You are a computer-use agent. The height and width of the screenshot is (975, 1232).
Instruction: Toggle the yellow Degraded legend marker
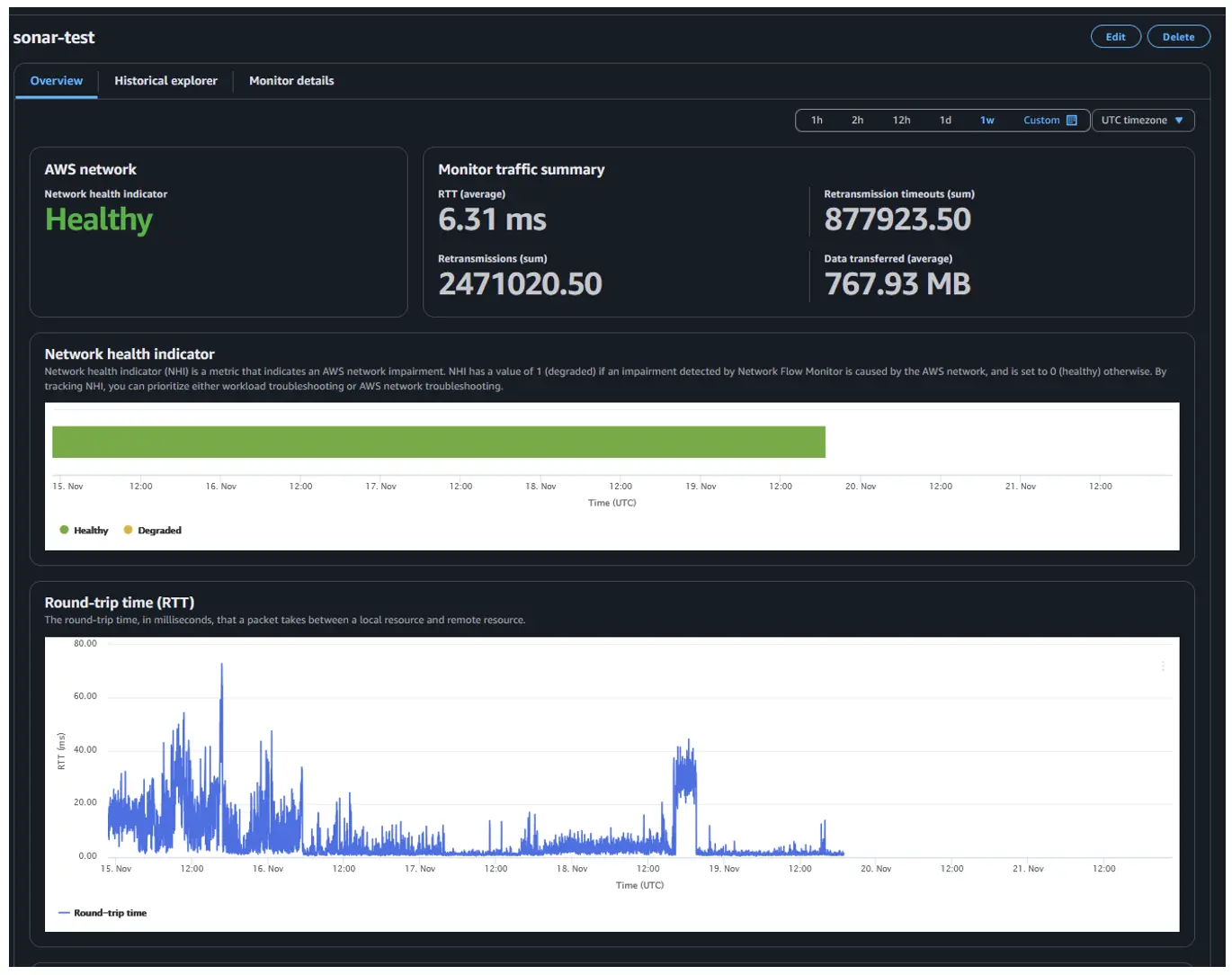(128, 530)
